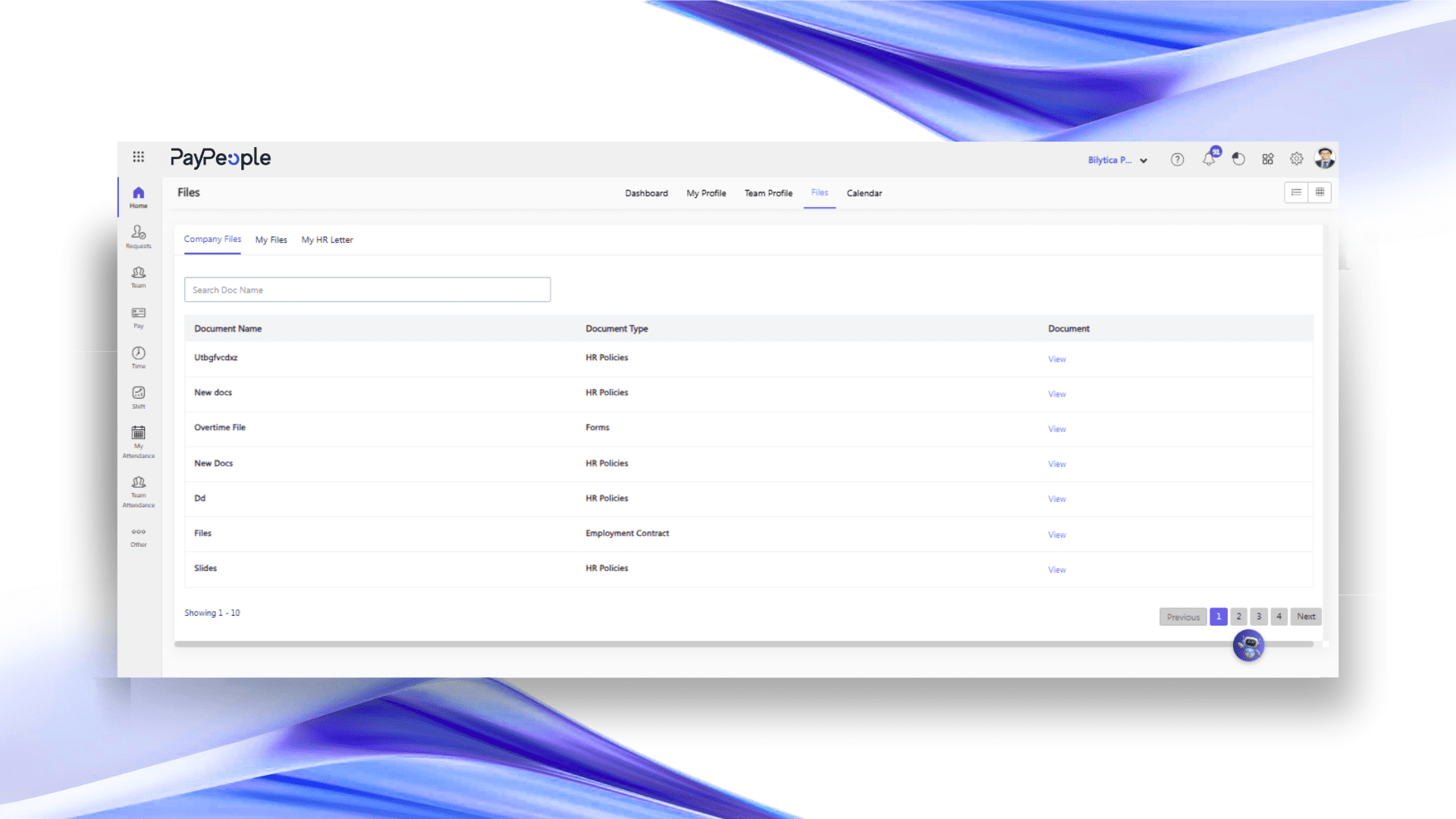Open the user profile avatar menu
The height and width of the screenshot is (819, 1456).
click(x=1325, y=158)
